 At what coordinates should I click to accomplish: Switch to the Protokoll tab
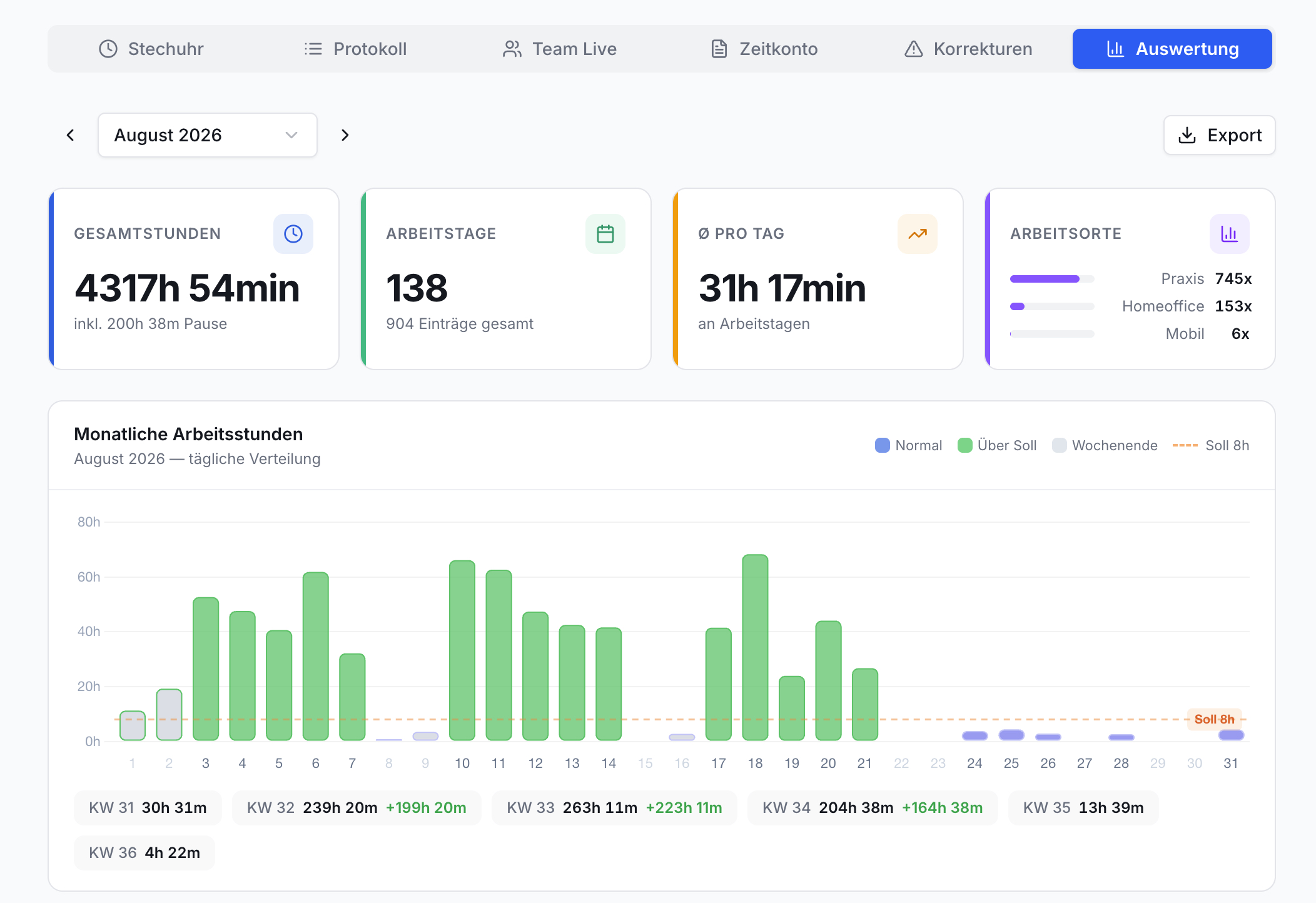coord(355,49)
